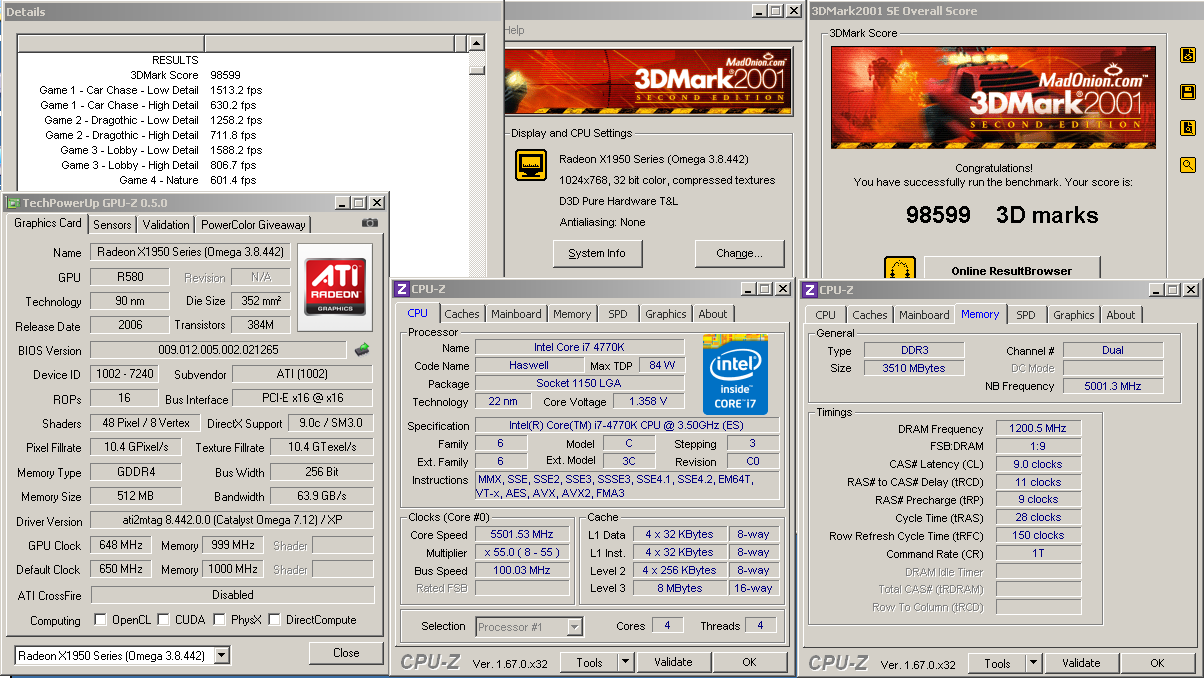Open the Online ResultBrowser
Viewport: 1204px width, 678px height.
pyautogui.click(x=1012, y=270)
